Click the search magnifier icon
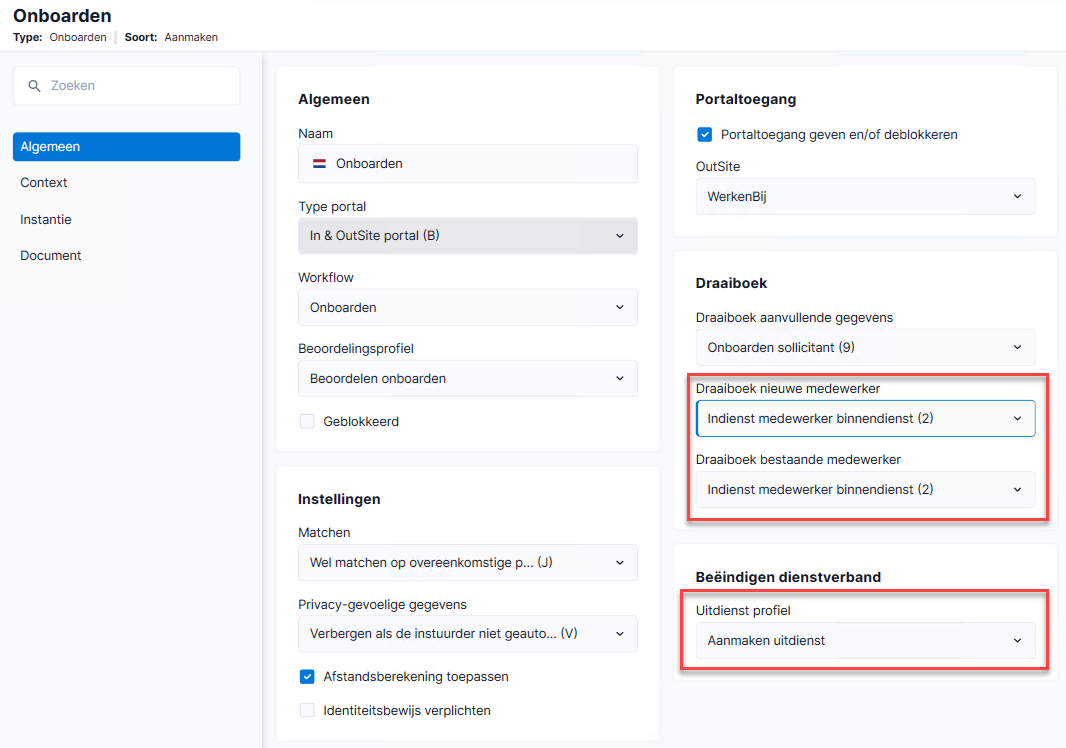The width and height of the screenshot is (1066, 748). pyautogui.click(x=34, y=86)
